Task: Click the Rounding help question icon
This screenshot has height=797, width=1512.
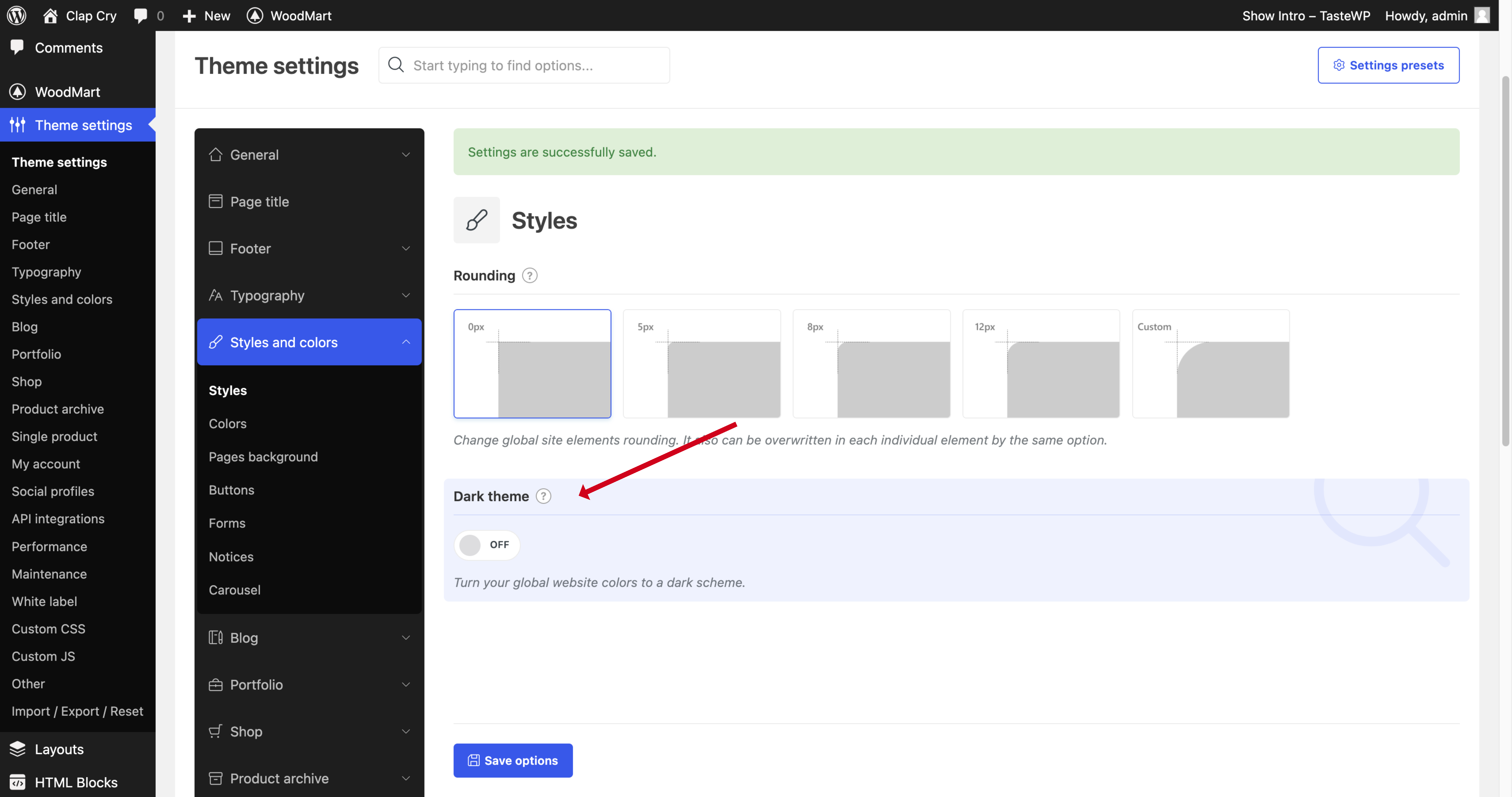Action: [x=530, y=275]
